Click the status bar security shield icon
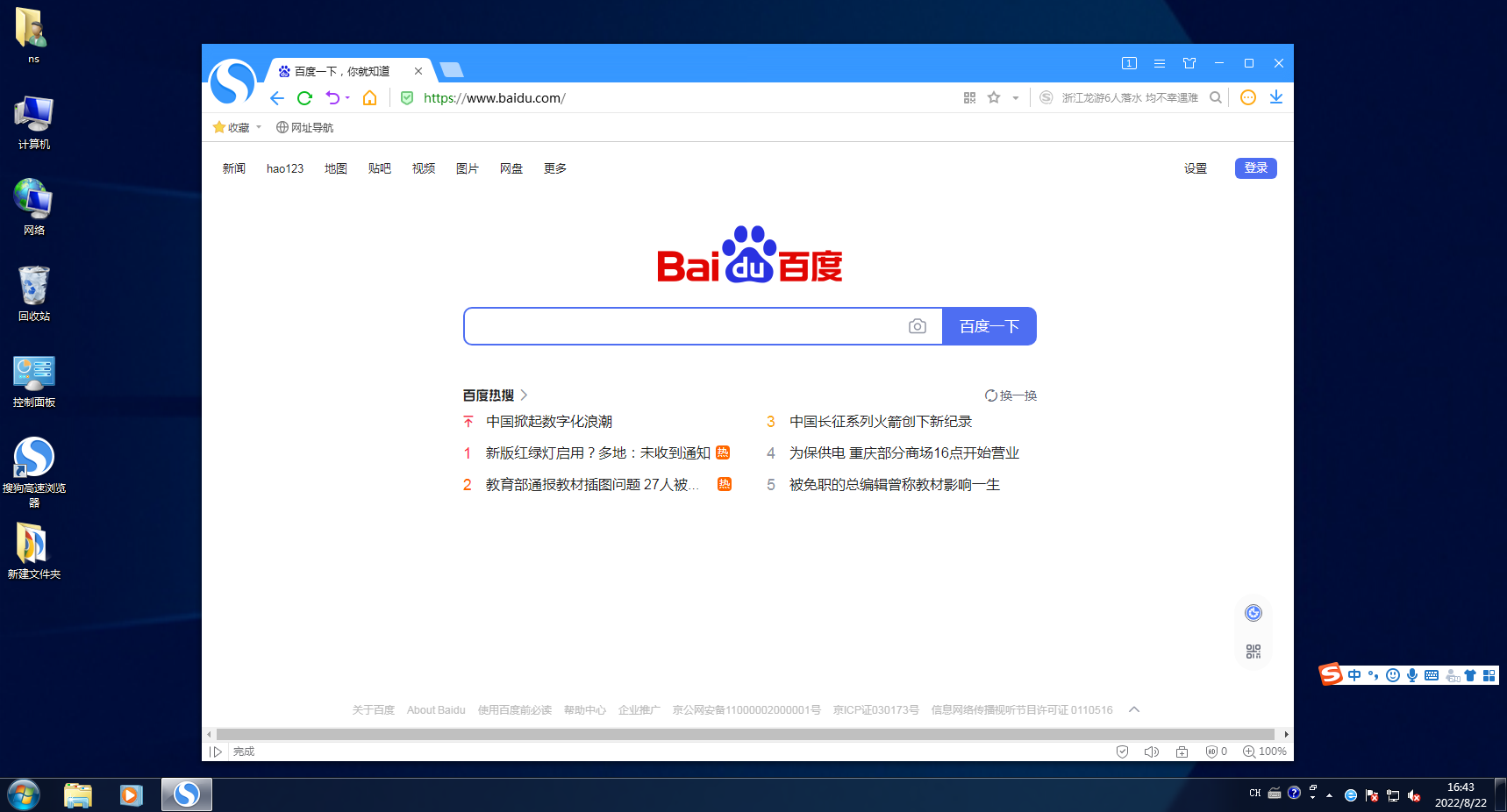1507x812 pixels. (1122, 751)
